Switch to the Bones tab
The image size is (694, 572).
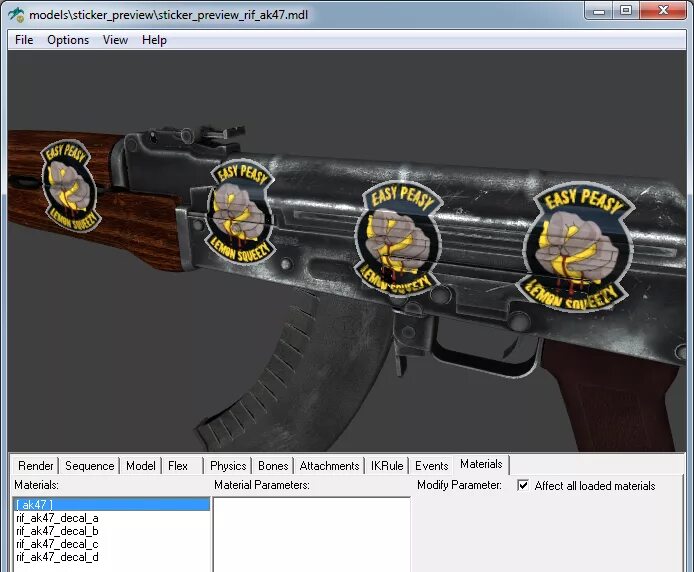tap(273, 466)
